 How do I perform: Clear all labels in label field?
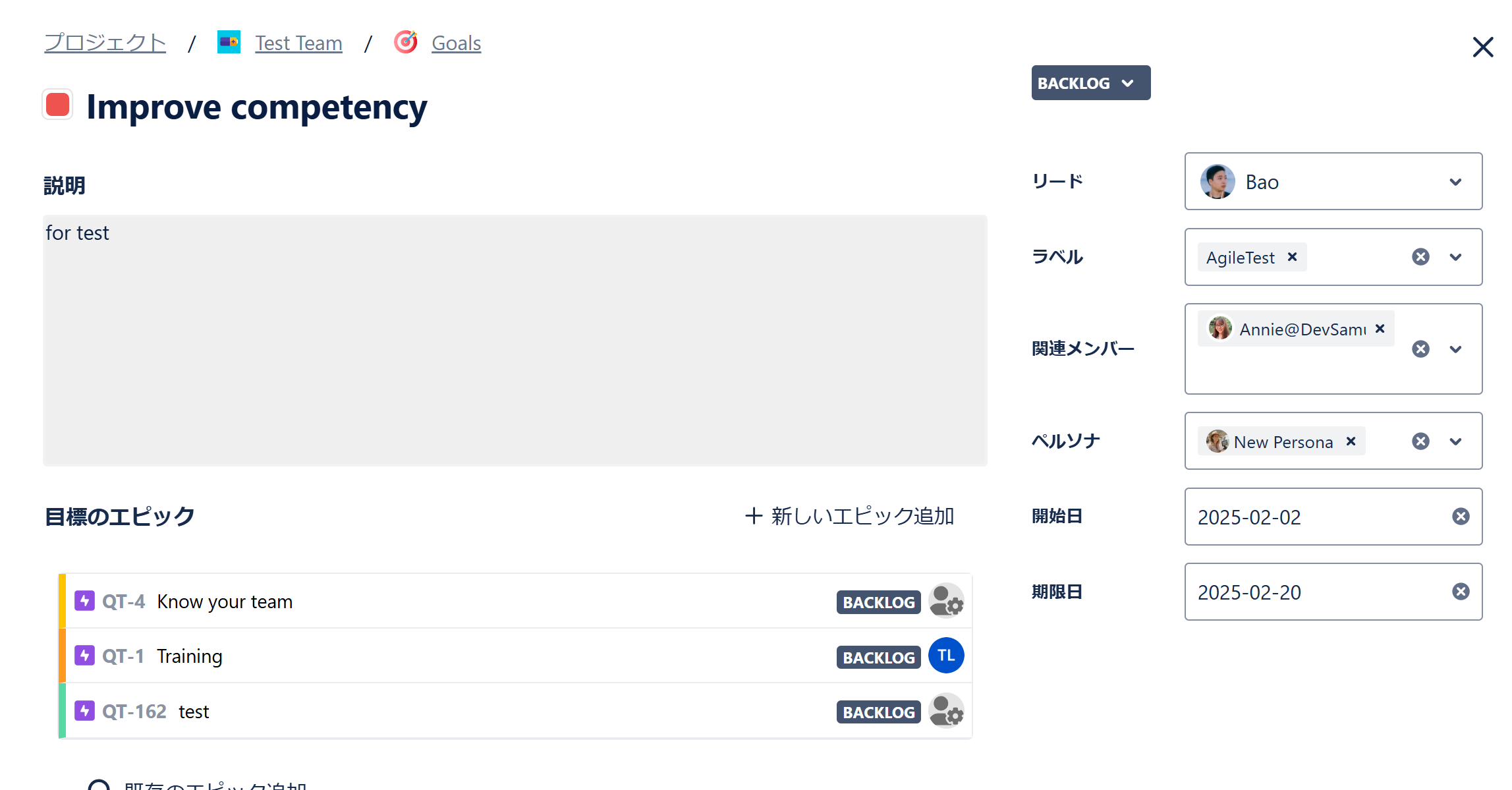click(x=1420, y=257)
